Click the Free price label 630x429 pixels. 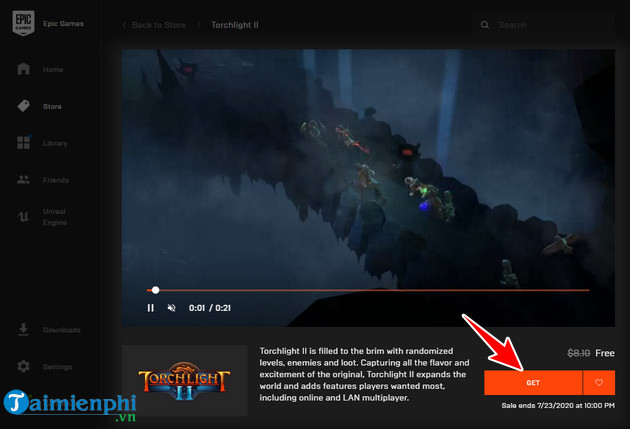coord(605,353)
